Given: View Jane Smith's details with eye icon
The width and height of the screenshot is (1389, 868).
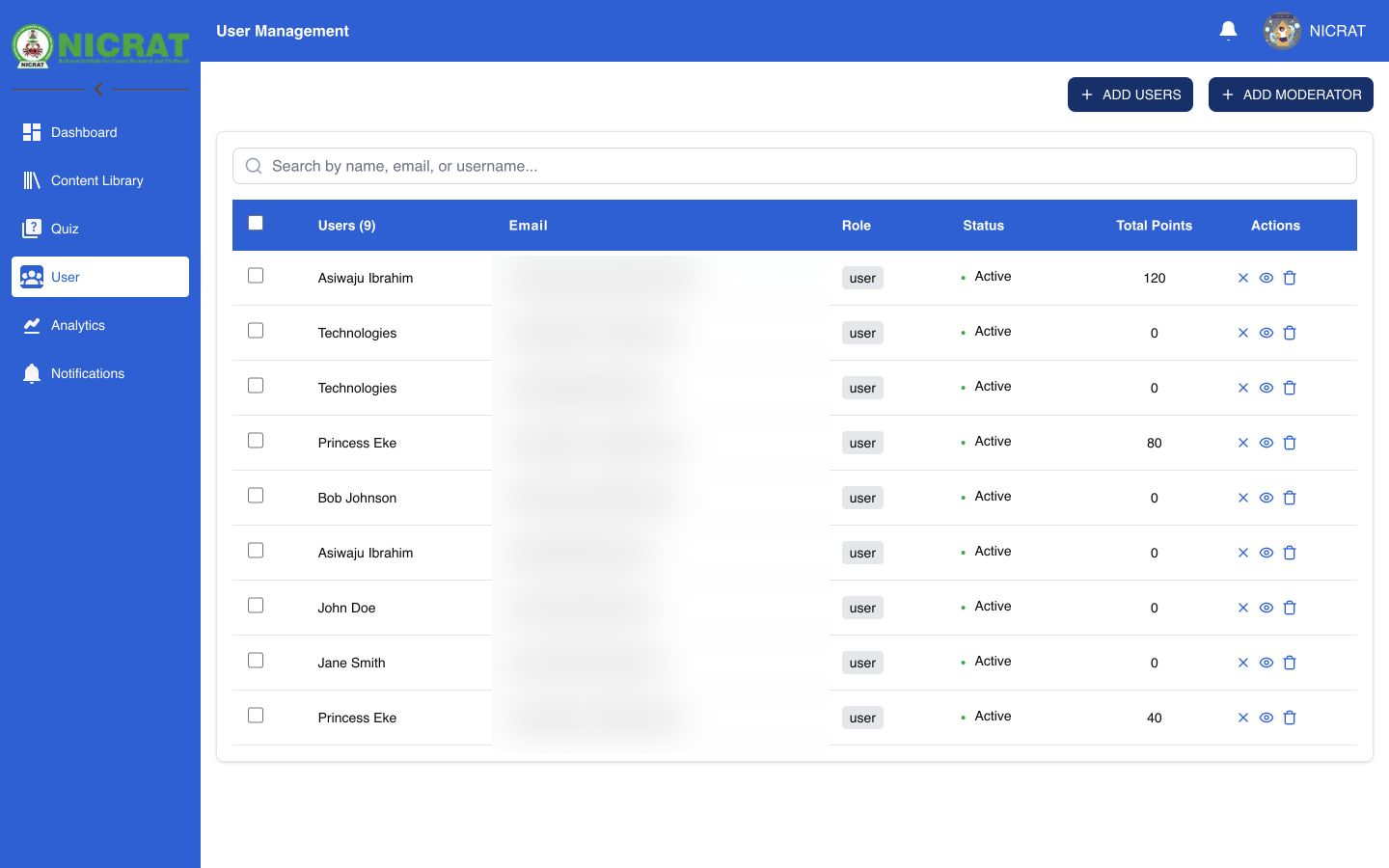Looking at the screenshot, I should (x=1266, y=663).
